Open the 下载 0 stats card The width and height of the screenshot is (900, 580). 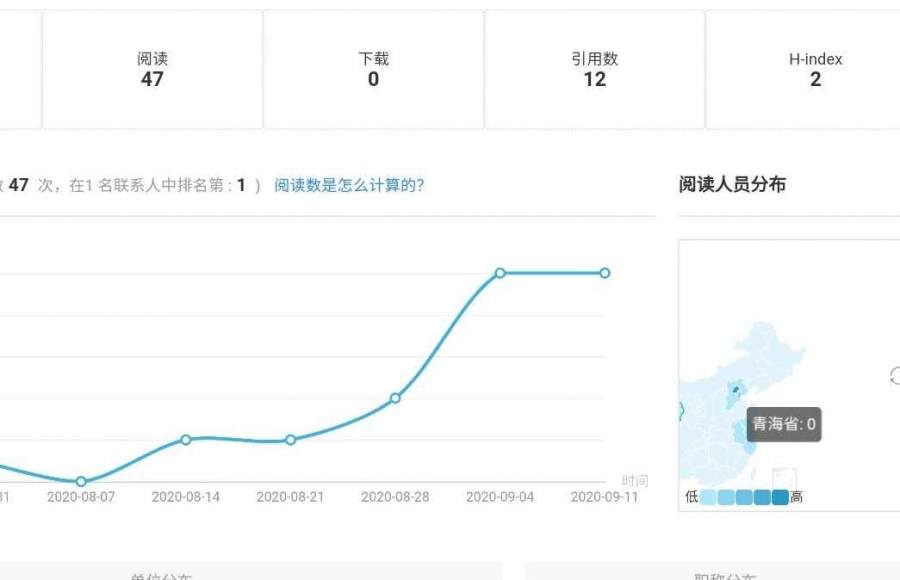pos(374,69)
